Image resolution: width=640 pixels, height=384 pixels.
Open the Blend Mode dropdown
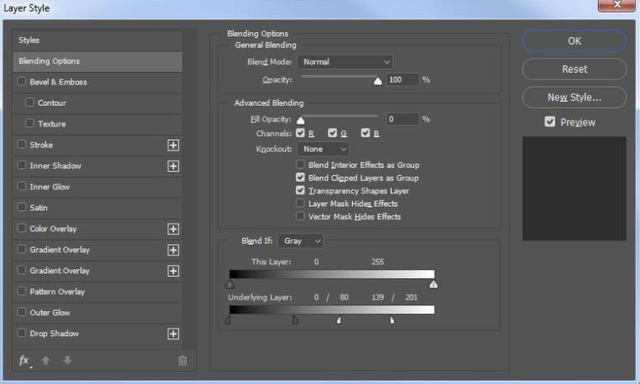(345, 62)
